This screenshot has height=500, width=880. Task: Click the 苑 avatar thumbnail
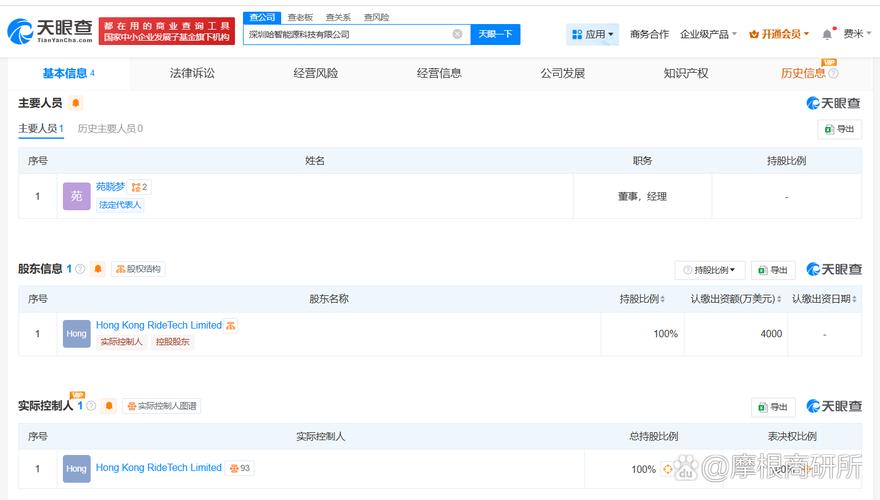tap(76, 196)
